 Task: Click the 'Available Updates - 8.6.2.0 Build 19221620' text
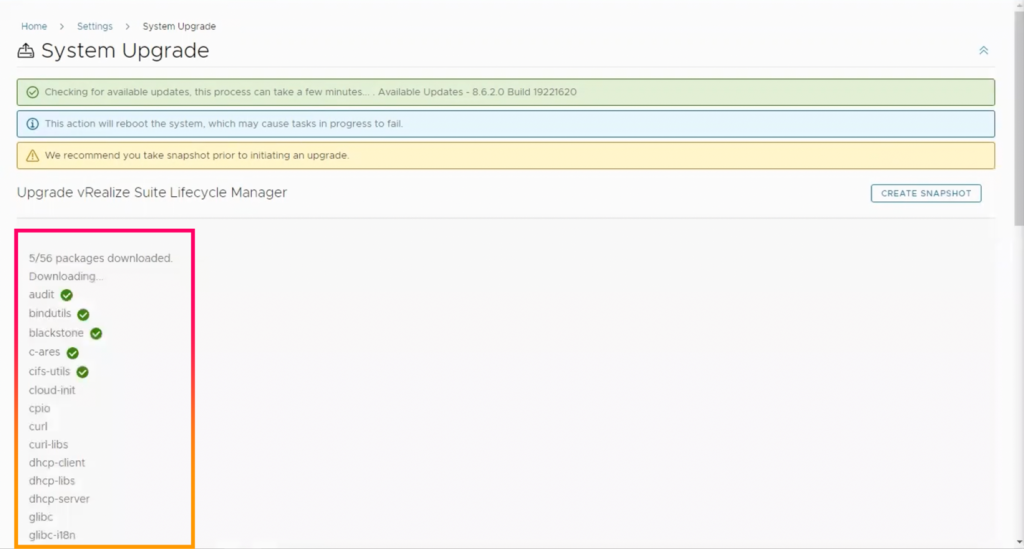(x=477, y=92)
